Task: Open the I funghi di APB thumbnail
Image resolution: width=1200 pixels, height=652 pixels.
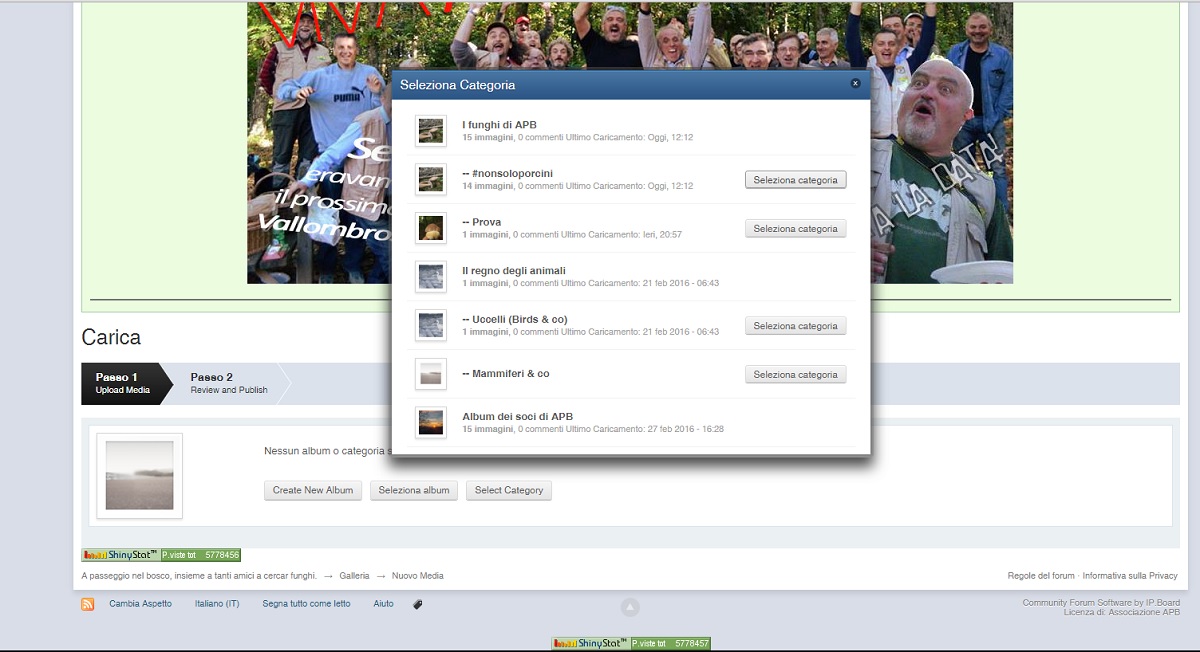Action: coord(431,131)
